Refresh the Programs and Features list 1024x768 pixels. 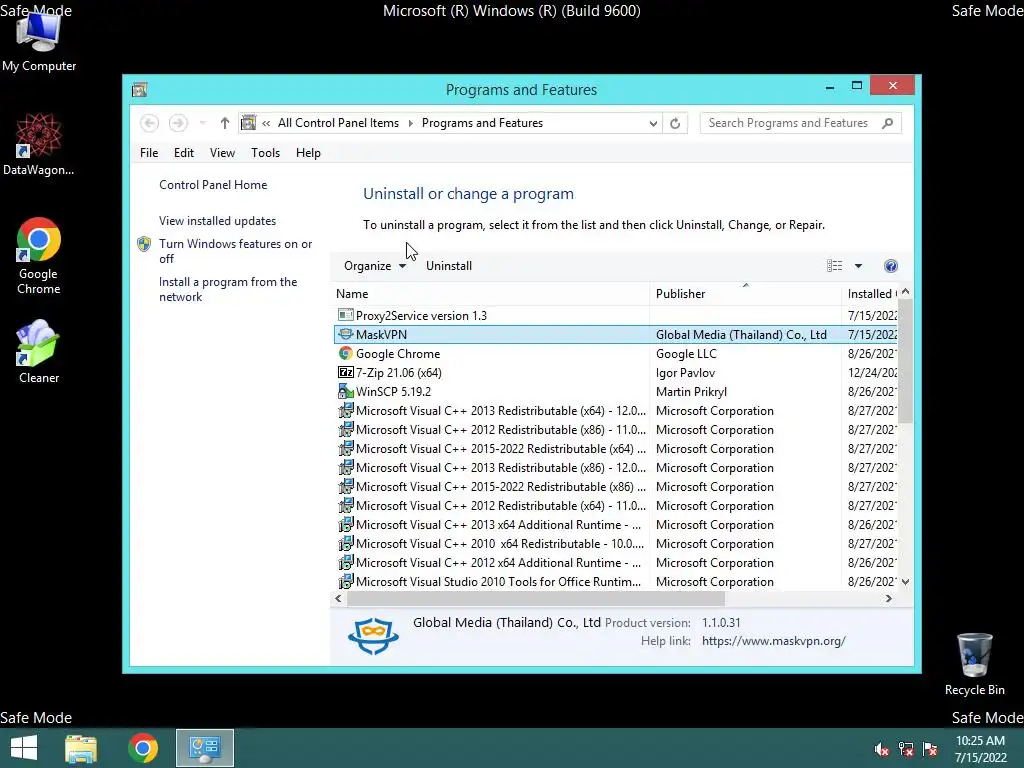[675, 123]
